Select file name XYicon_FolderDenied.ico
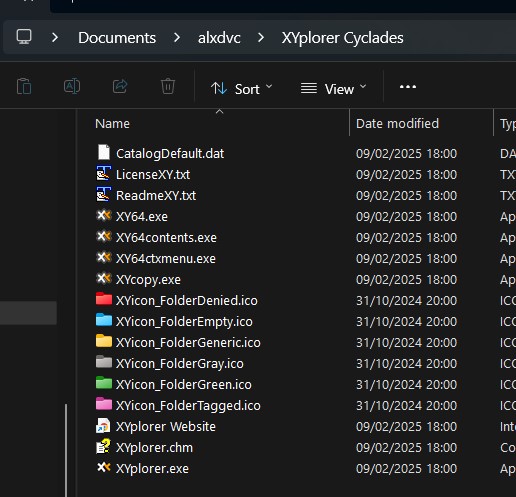516x497 pixels. click(187, 301)
